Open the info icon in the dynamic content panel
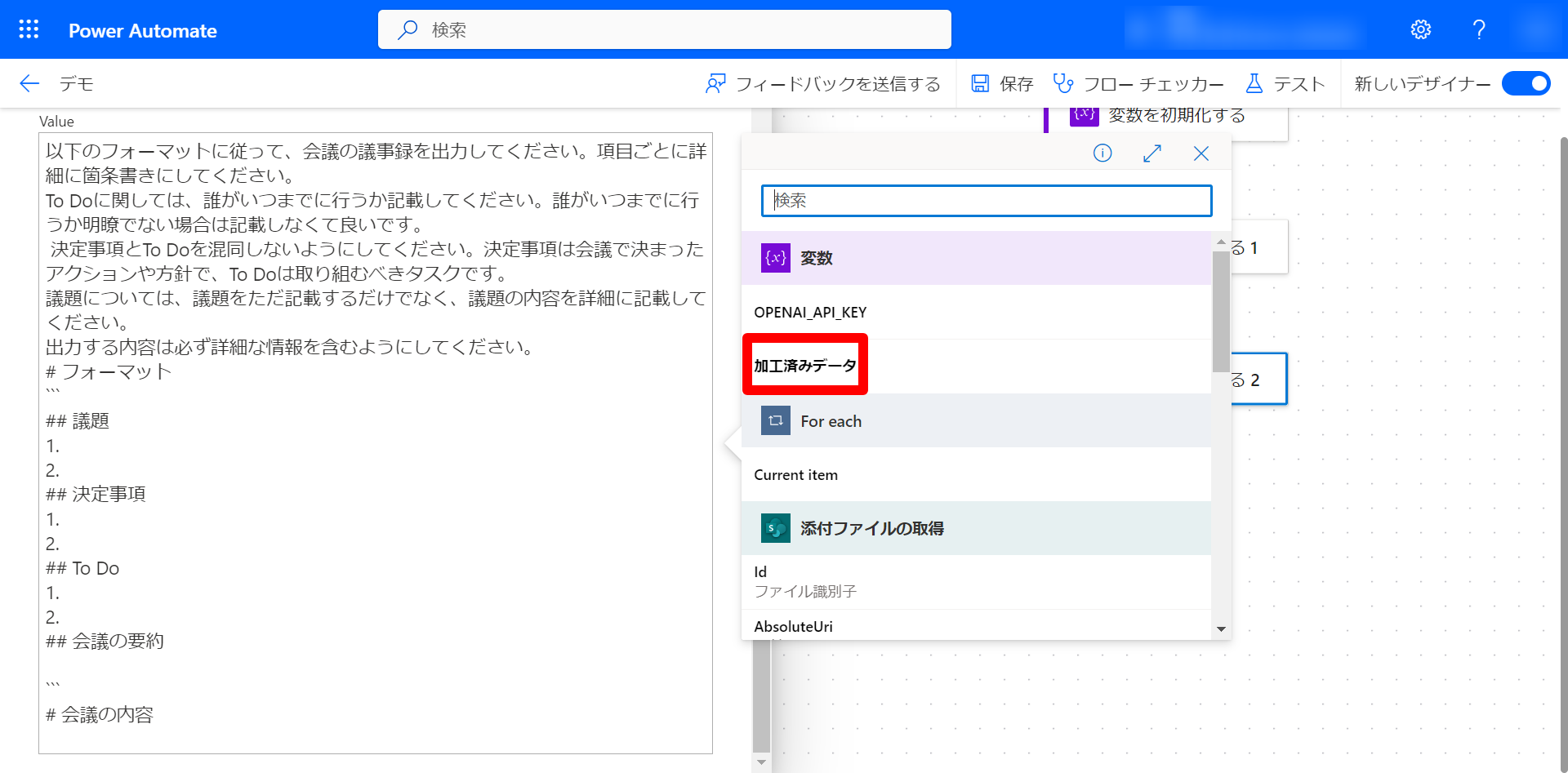This screenshot has height=773, width=1568. pos(1102,153)
